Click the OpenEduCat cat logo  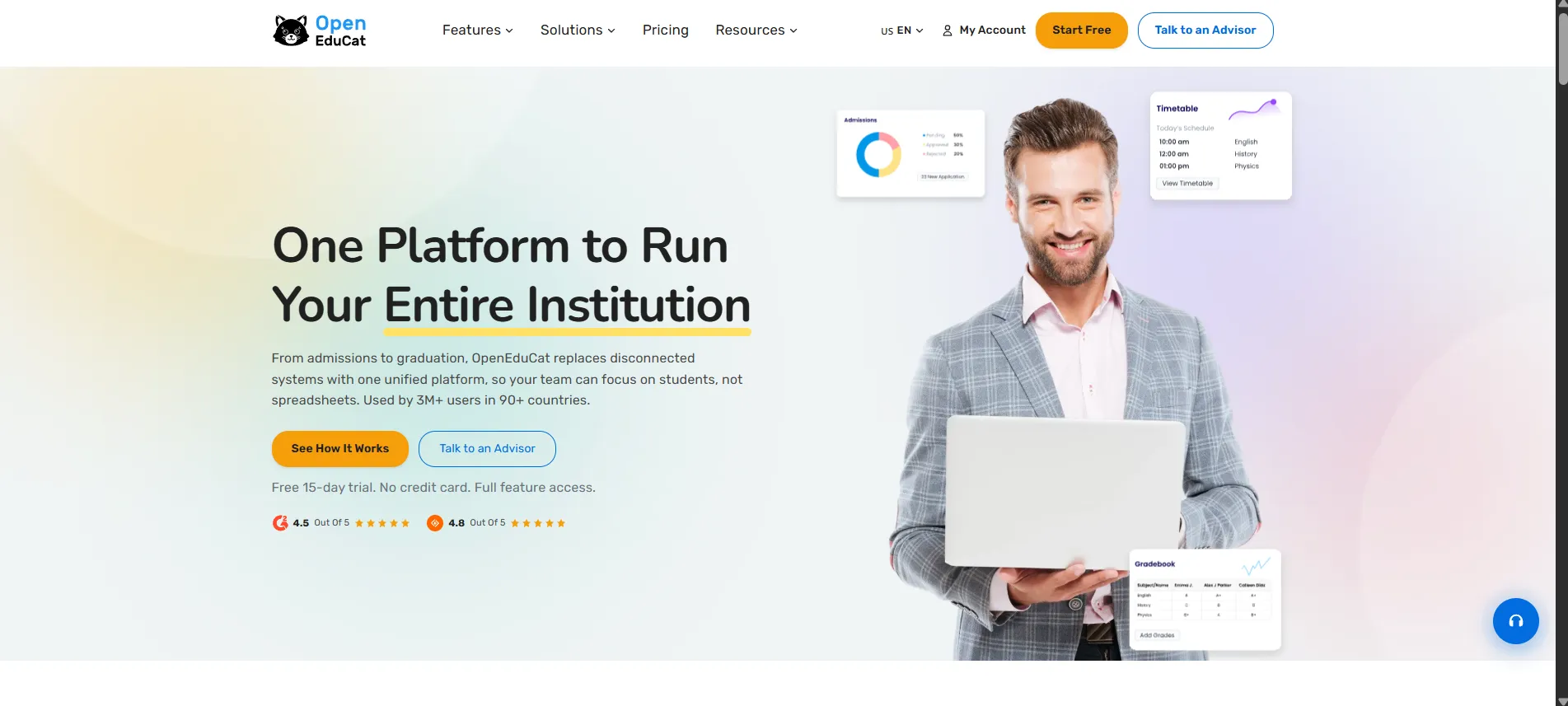[320, 30]
